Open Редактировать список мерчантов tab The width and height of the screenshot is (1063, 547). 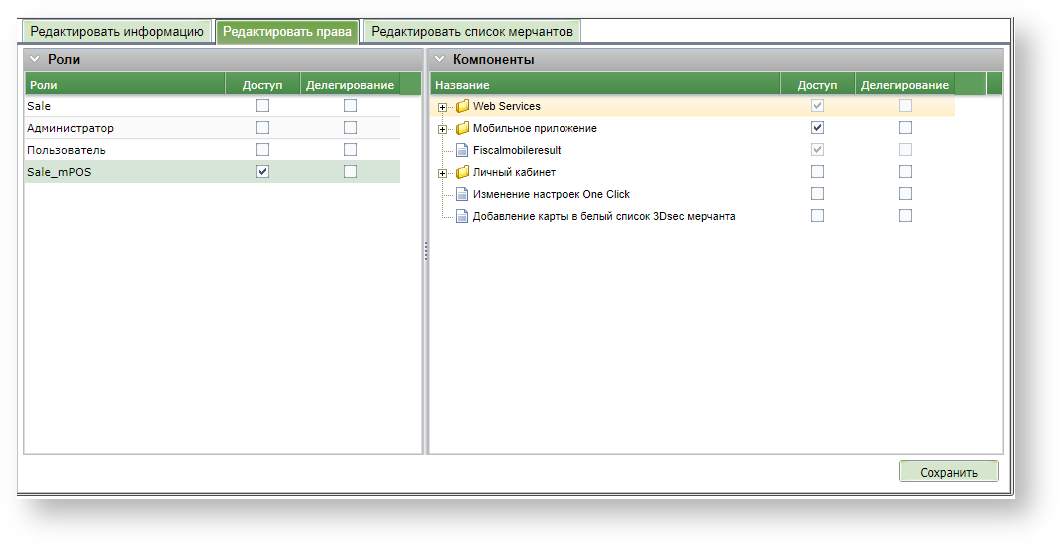(x=472, y=32)
